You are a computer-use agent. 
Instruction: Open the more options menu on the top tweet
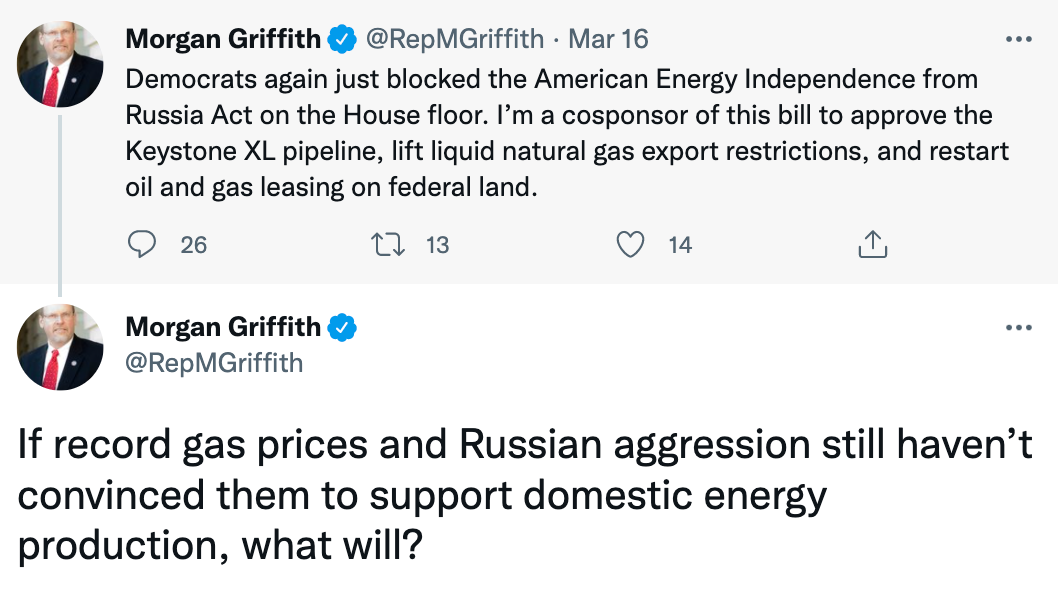(x=1017, y=40)
